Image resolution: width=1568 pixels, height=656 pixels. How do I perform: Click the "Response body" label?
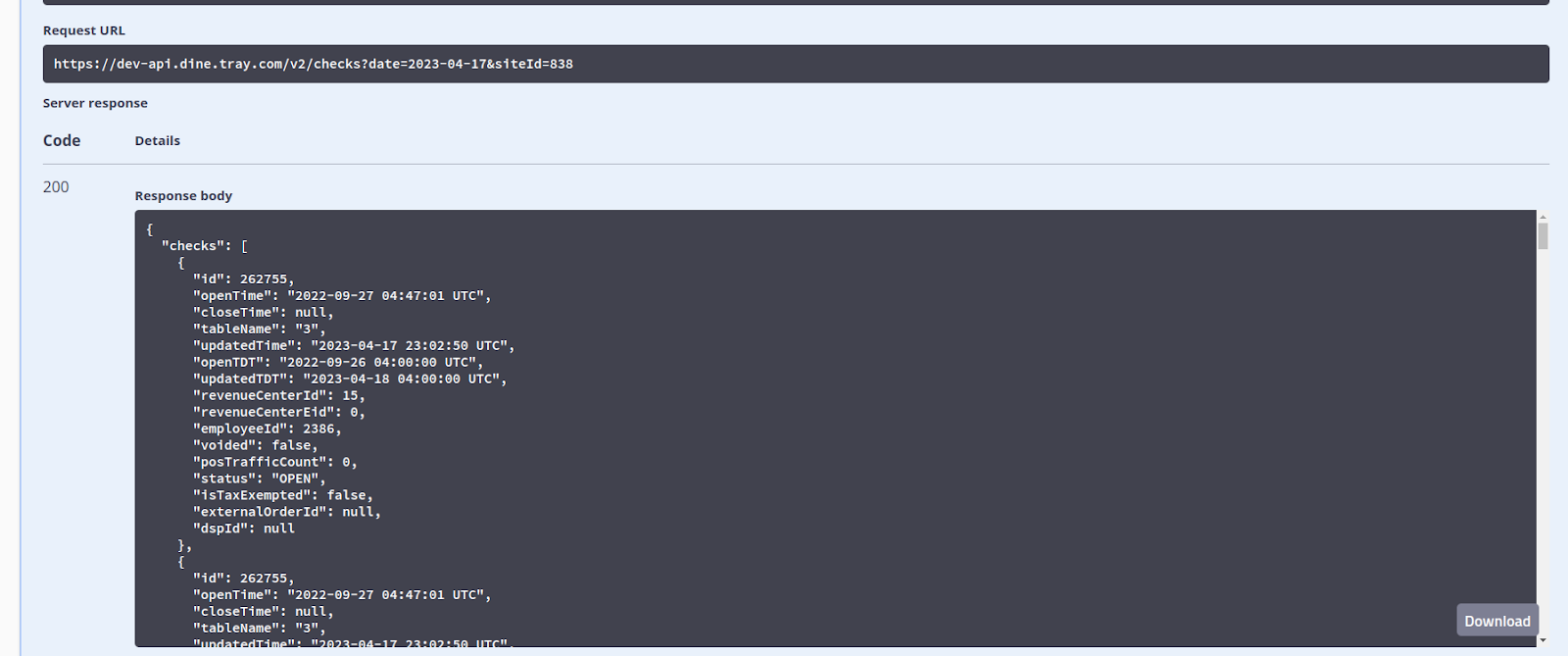(183, 195)
